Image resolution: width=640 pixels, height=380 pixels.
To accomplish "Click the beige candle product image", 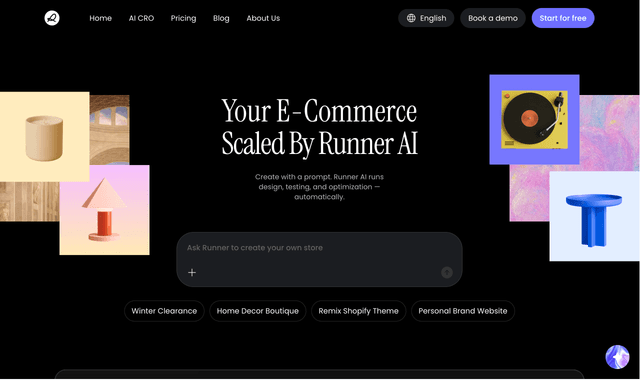I will click(x=44, y=136).
